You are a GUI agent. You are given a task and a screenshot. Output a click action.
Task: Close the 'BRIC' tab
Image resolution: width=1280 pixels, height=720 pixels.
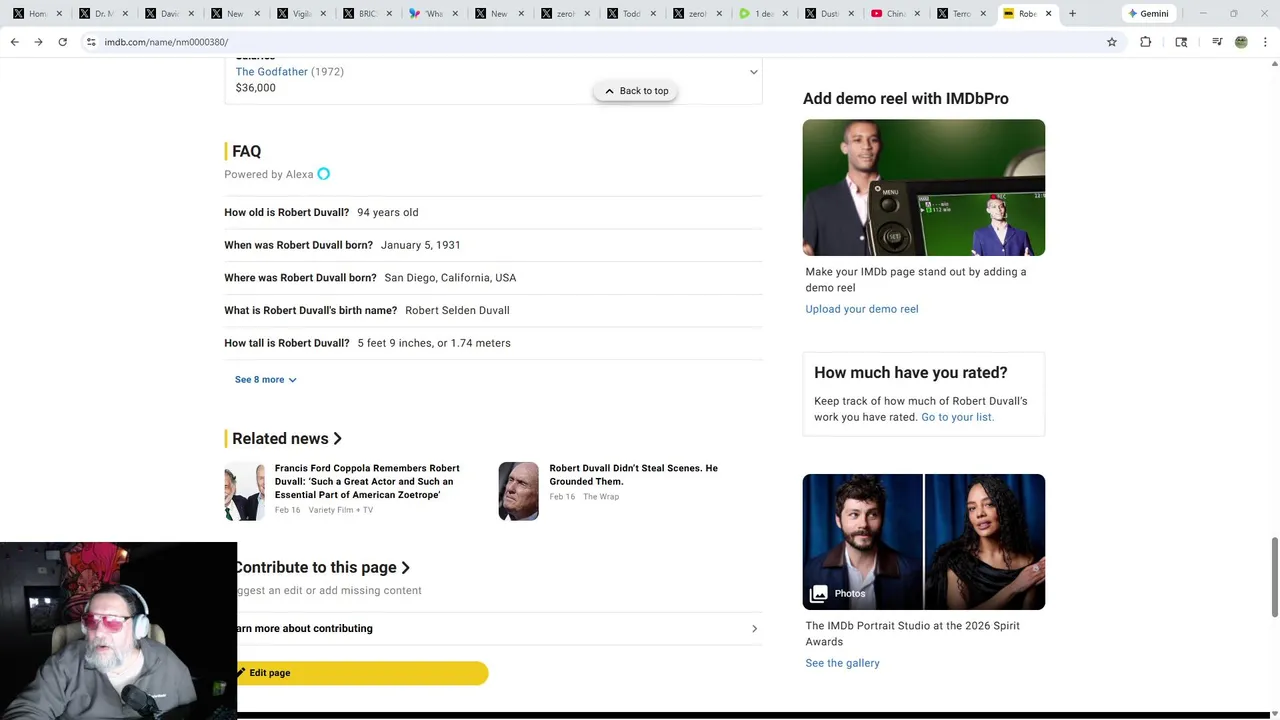pyautogui.click(x=388, y=14)
